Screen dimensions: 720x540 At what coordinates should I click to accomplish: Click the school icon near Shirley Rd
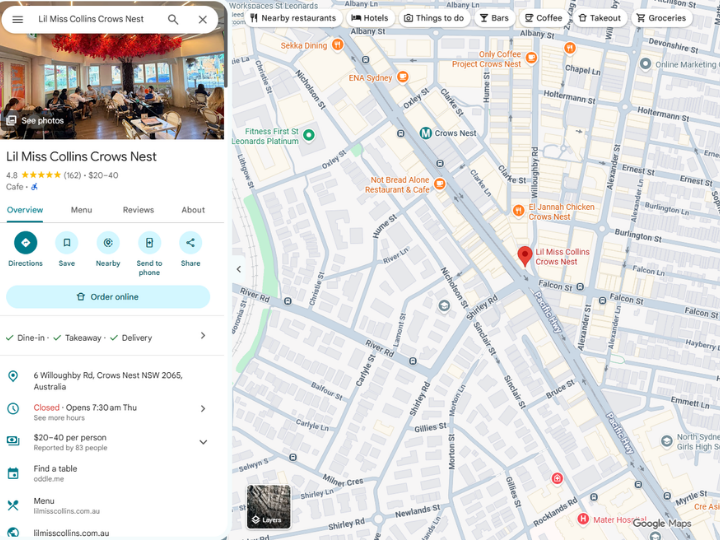pos(444,305)
